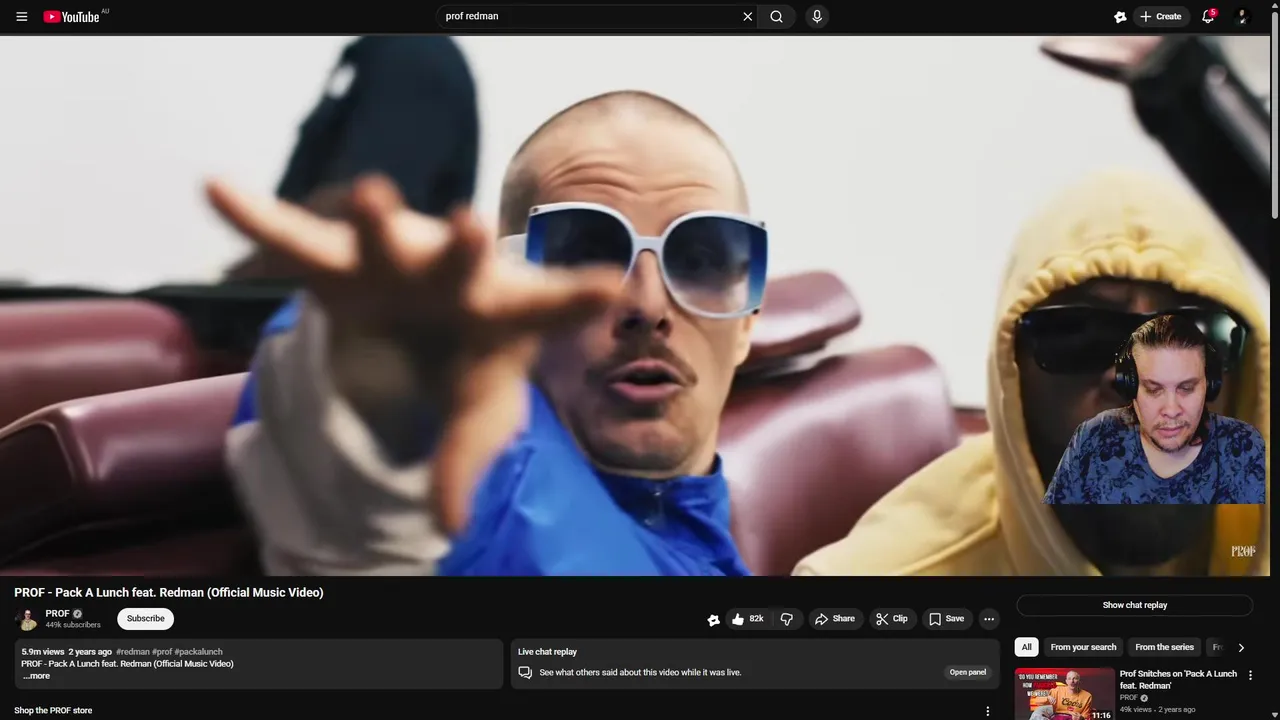This screenshot has width=1280, height=720.
Task: Start voice search with microphone
Action: (x=817, y=17)
